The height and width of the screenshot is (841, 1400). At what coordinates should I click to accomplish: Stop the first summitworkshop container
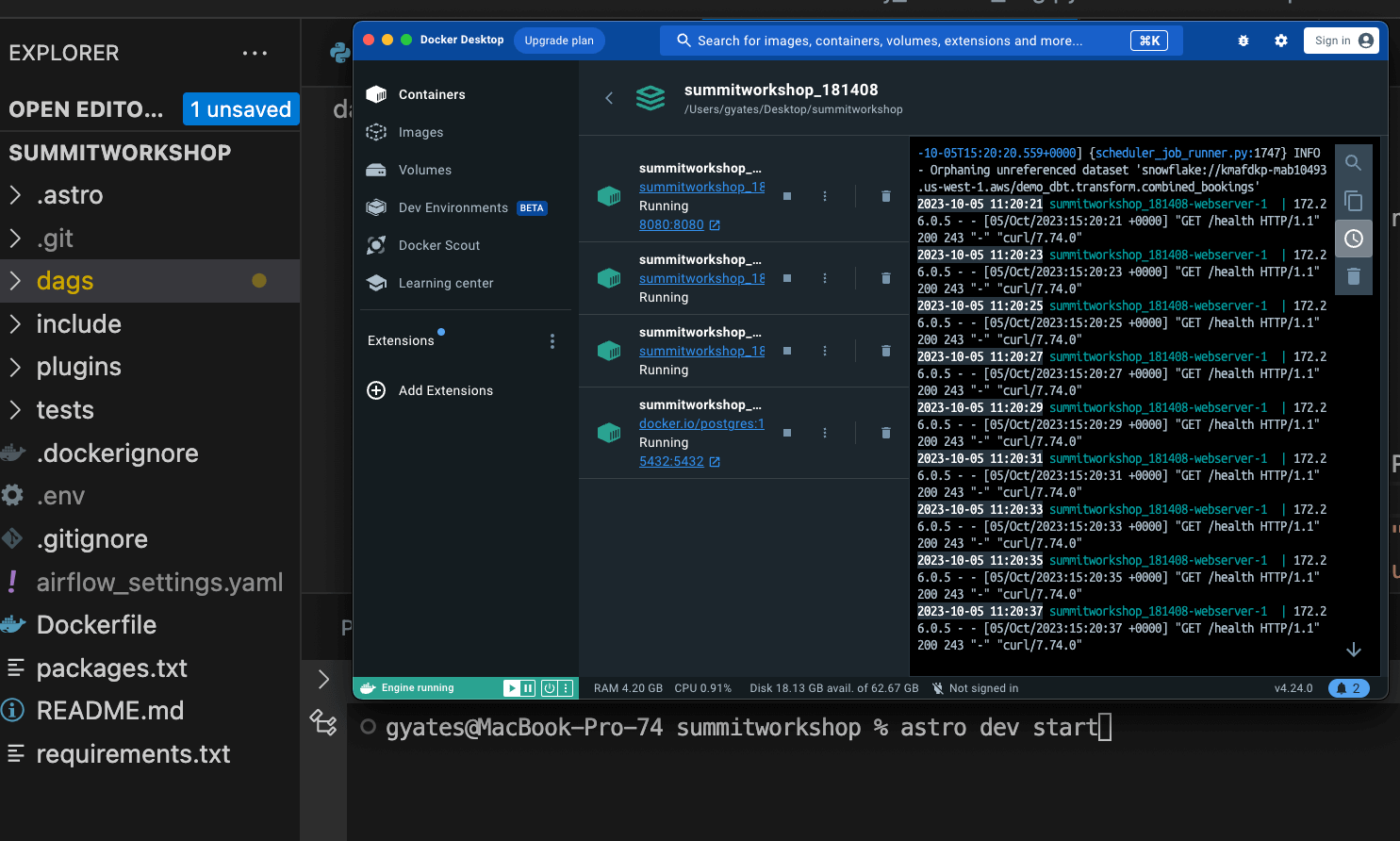pyautogui.click(x=787, y=196)
